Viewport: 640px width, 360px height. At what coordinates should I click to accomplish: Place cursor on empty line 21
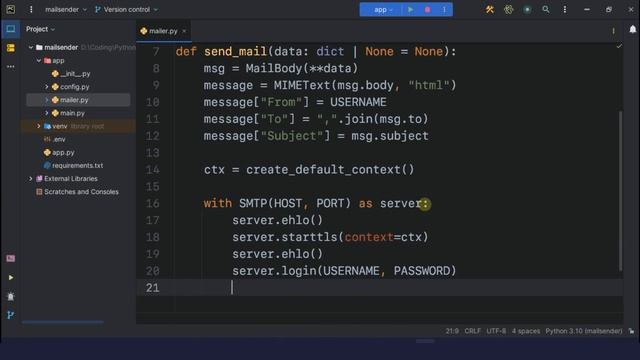(380, 288)
